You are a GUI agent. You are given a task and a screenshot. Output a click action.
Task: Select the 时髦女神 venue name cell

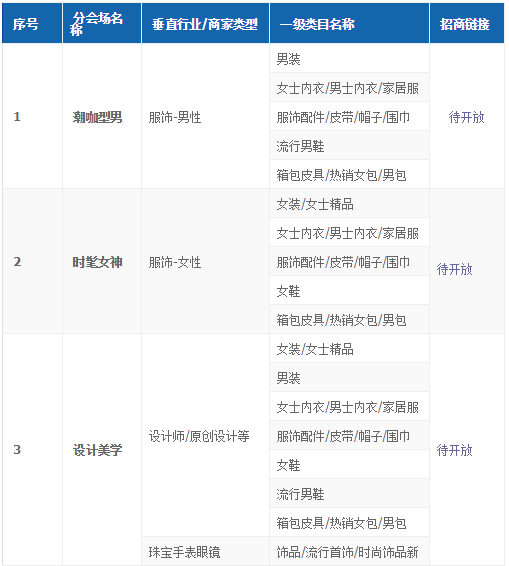102,261
